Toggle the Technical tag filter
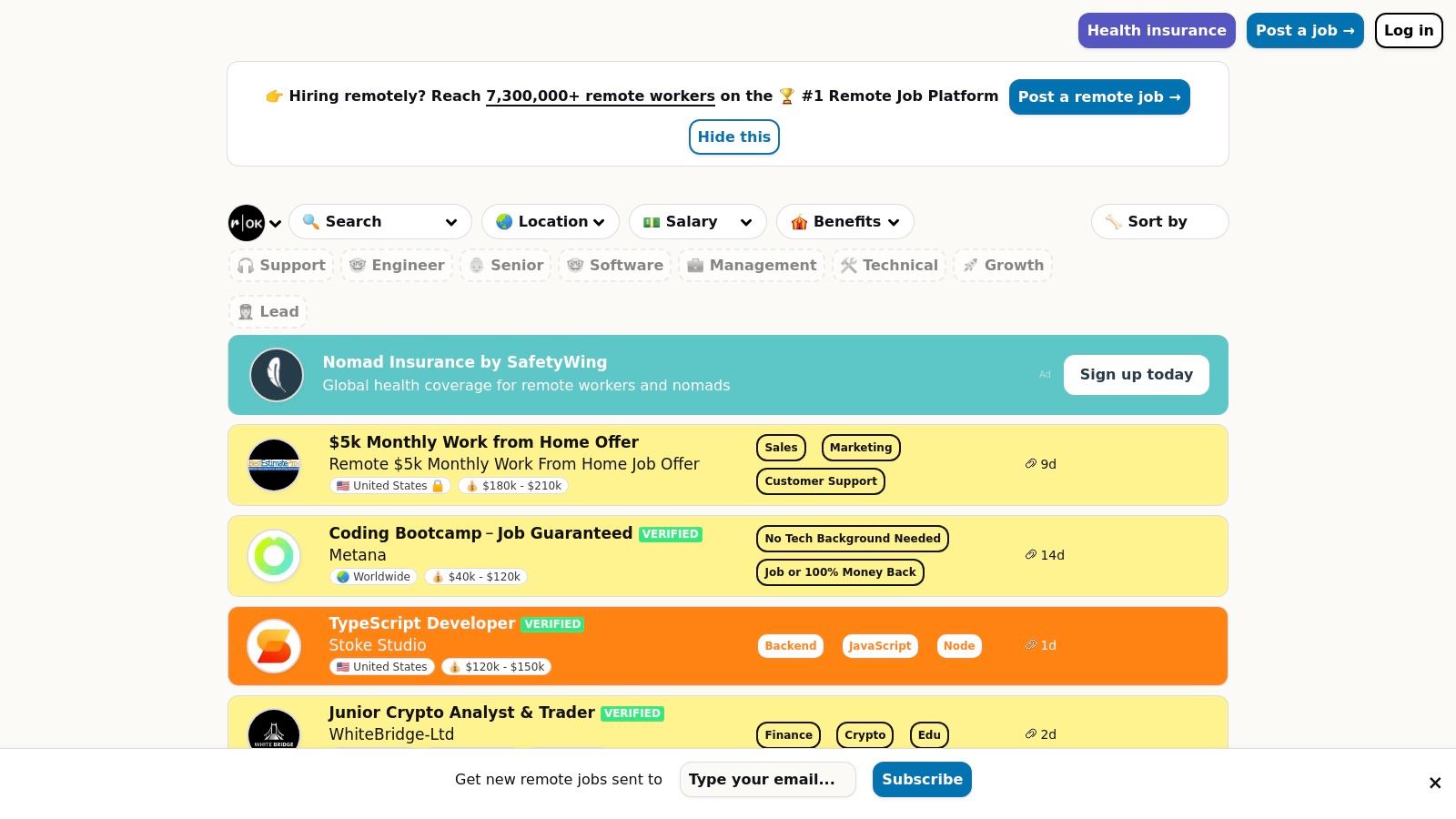1456x819 pixels. coord(889,266)
